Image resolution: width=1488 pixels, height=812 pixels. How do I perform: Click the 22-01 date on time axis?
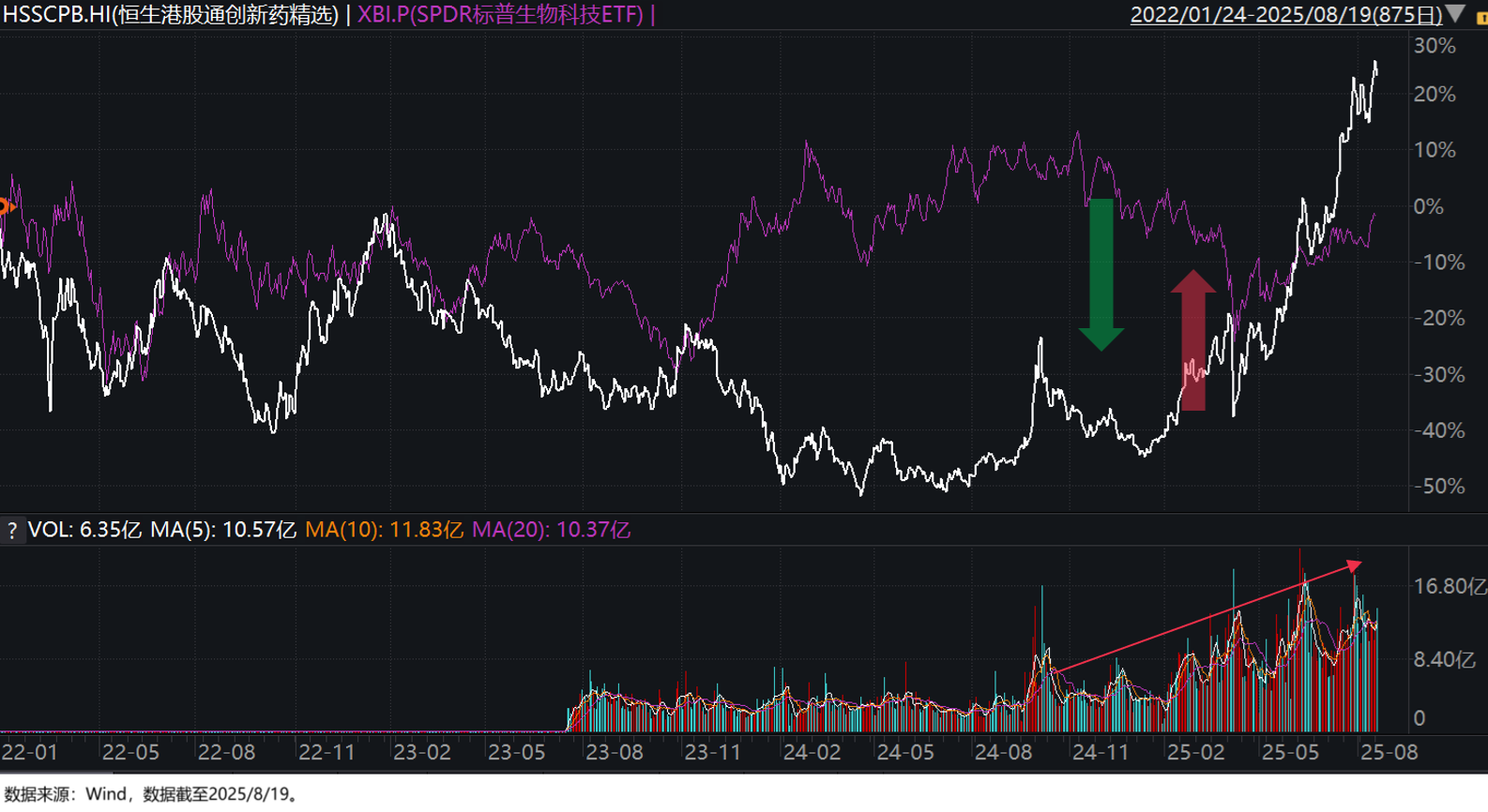29,753
